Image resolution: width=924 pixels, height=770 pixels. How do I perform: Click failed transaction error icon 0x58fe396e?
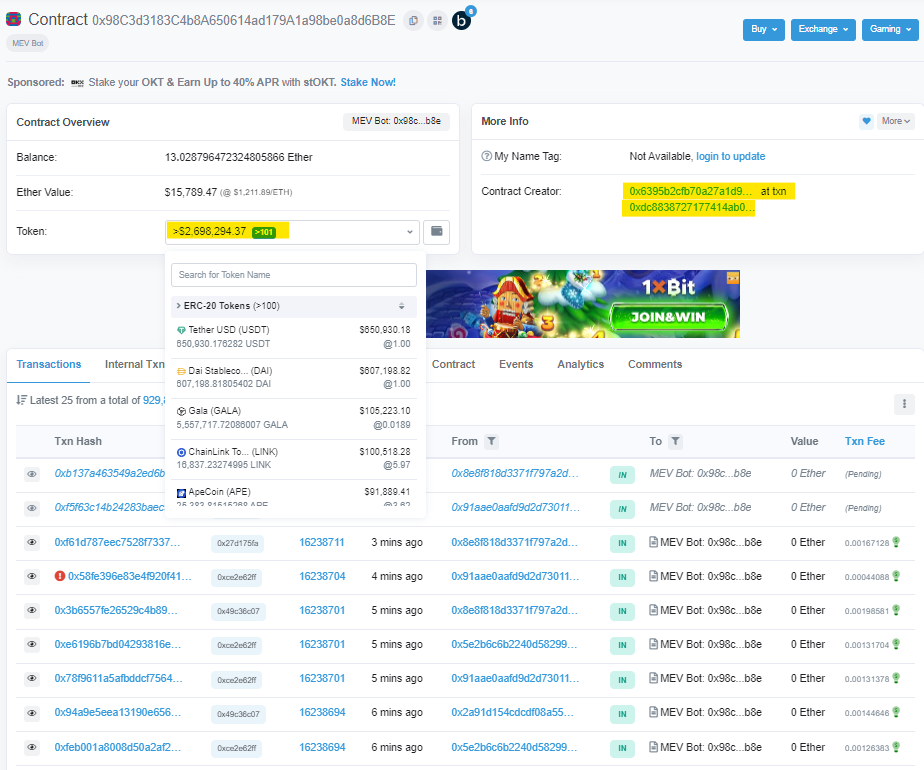pos(60,576)
